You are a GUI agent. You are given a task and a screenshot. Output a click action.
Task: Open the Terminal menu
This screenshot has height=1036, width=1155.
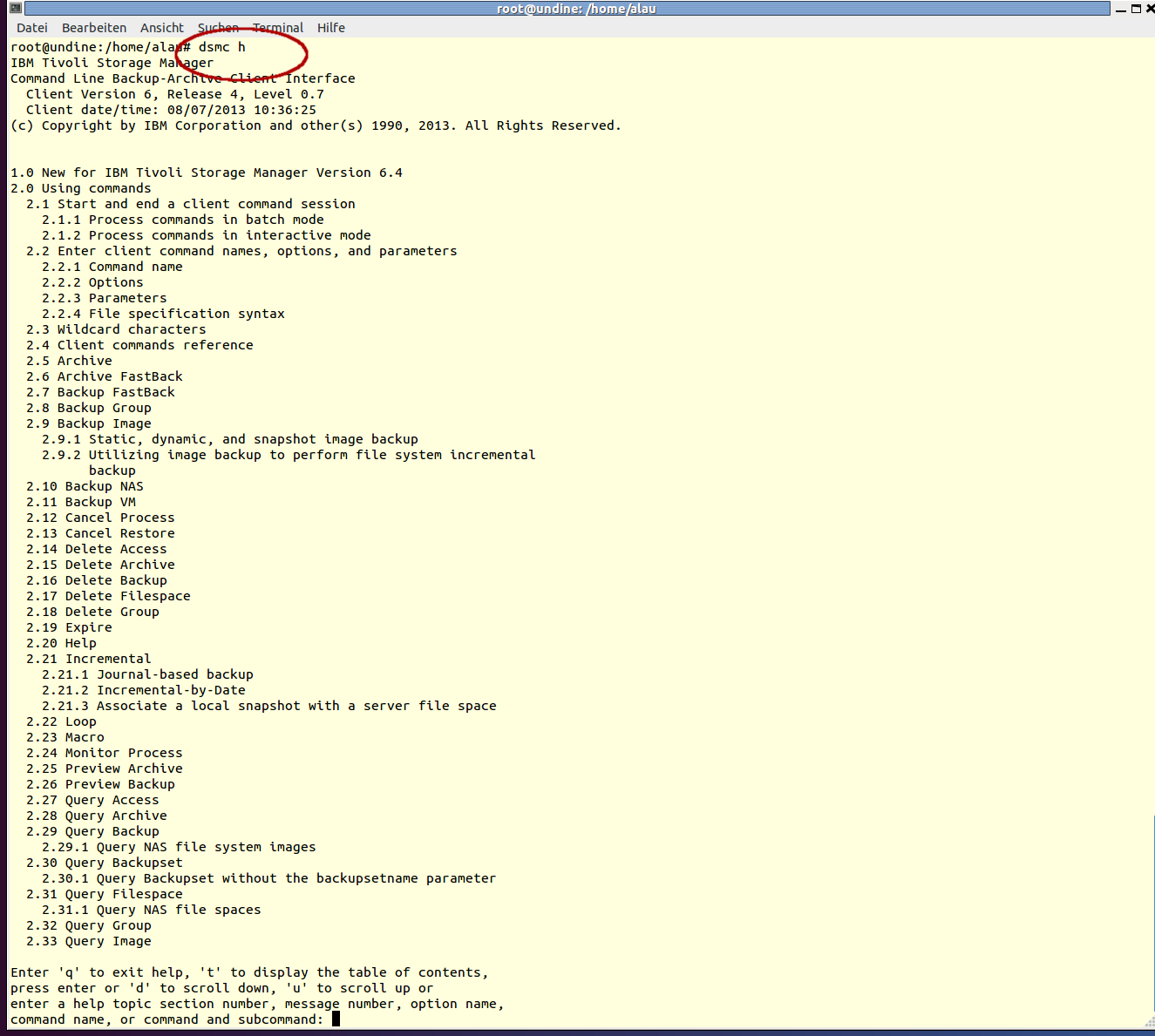[278, 28]
